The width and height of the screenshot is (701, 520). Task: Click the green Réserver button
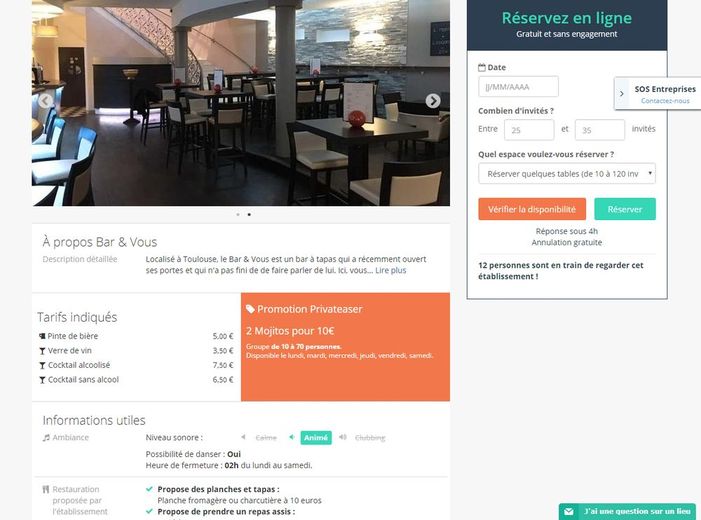tap(625, 209)
